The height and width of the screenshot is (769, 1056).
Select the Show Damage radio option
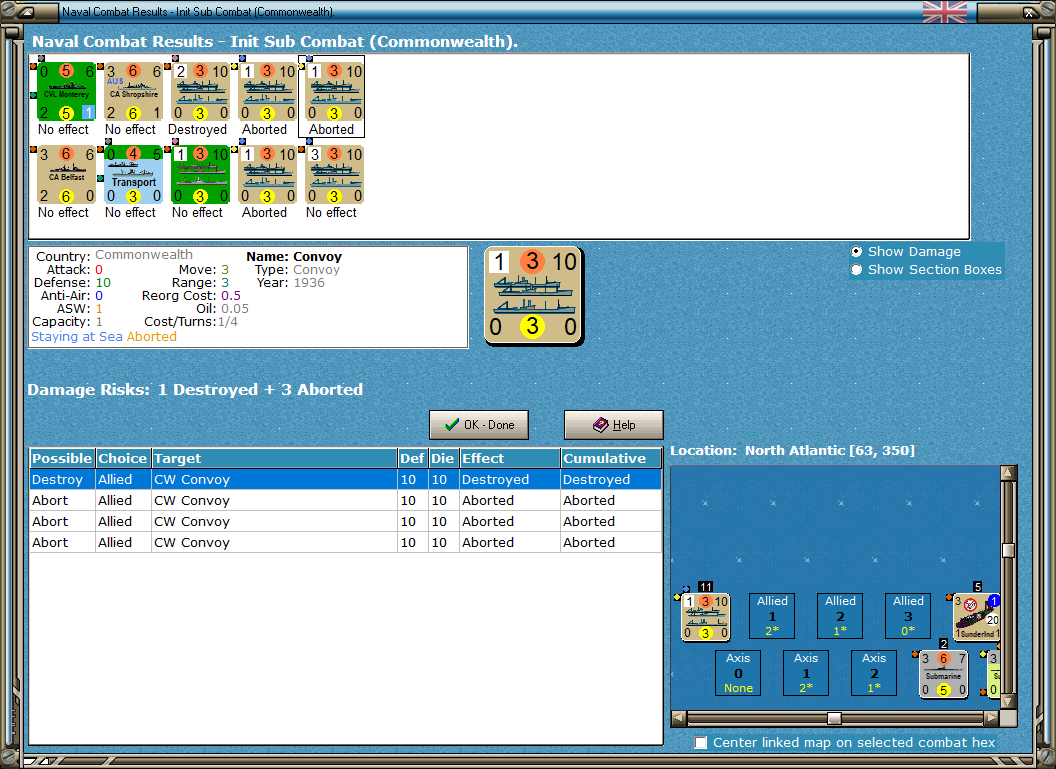[857, 252]
